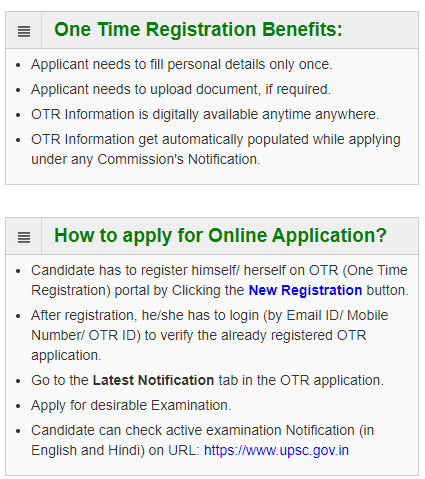Click the 'tab in the OTR application' text
425x479 pixels.
coord(301,380)
